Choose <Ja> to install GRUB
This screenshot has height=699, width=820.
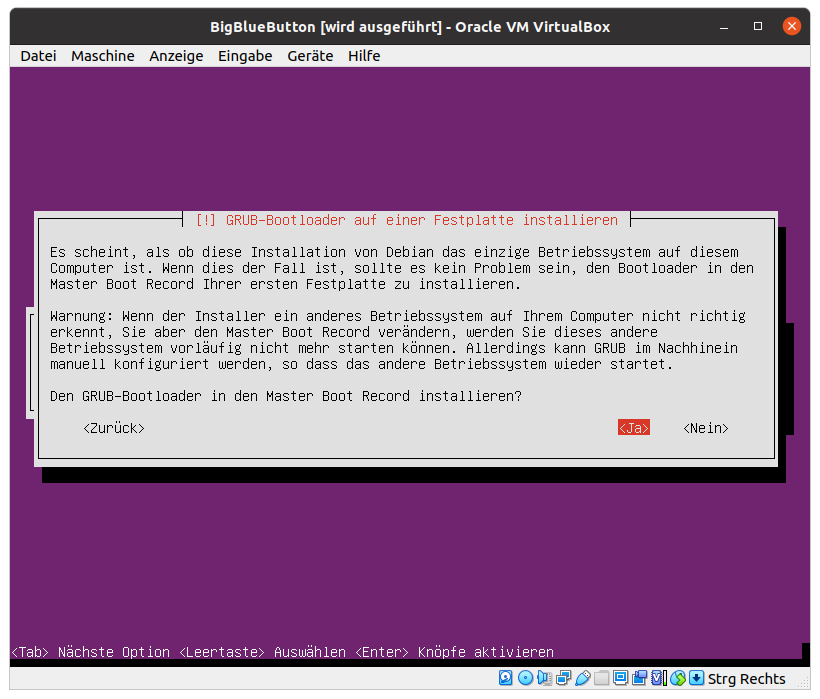click(x=634, y=428)
